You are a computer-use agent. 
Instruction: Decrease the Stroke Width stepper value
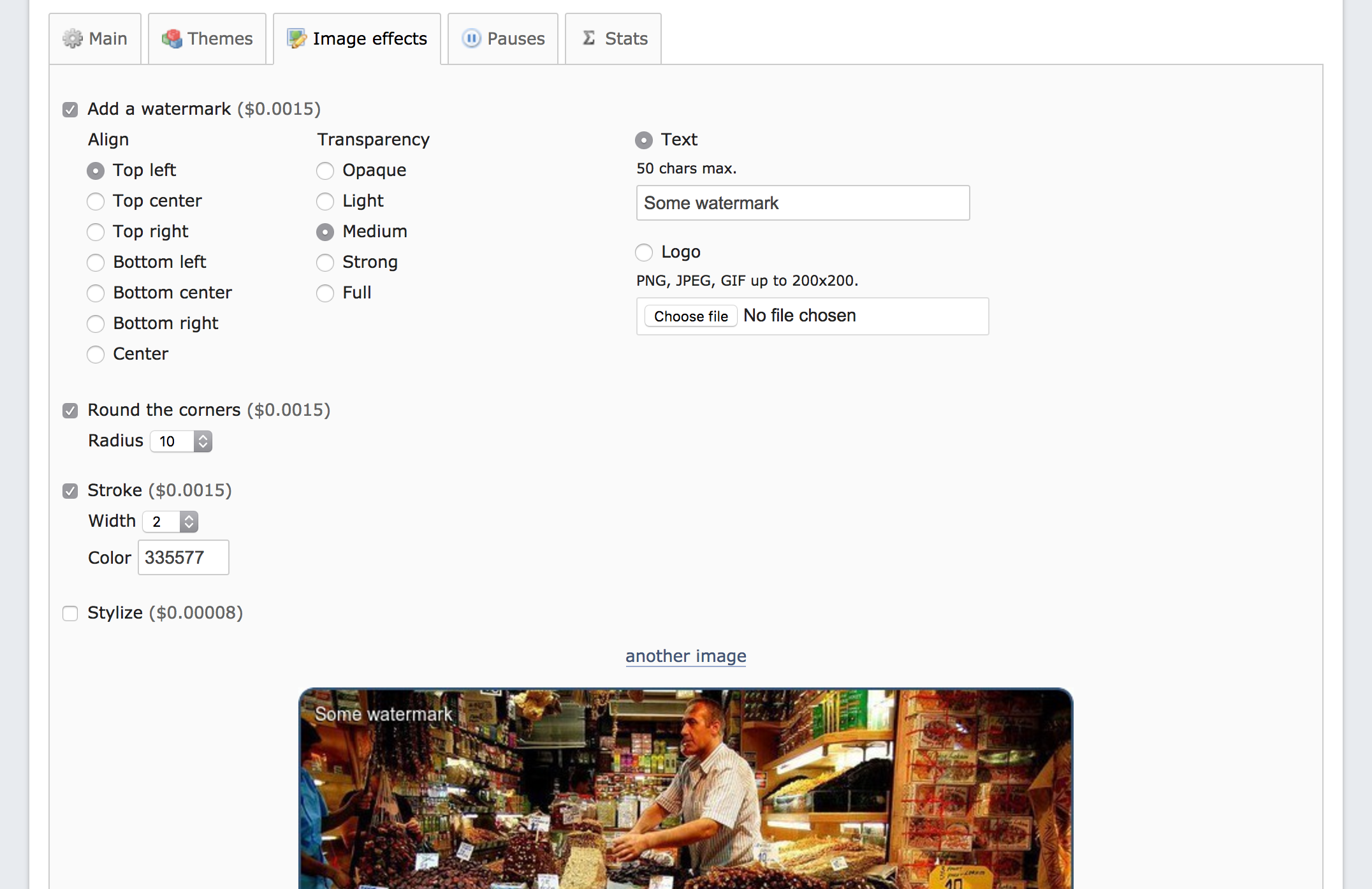click(x=189, y=525)
